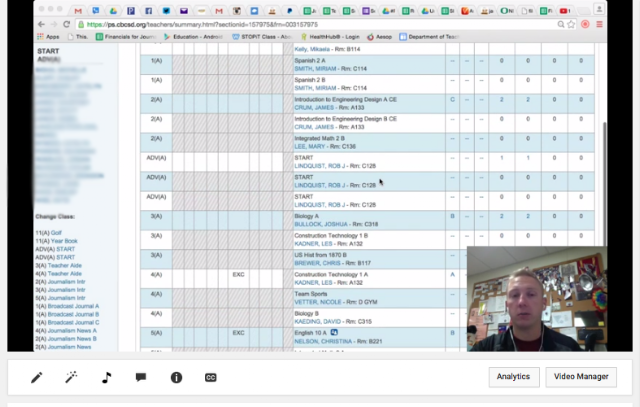Click the BULLOCK, JOSHUA teacher link

[321, 224]
